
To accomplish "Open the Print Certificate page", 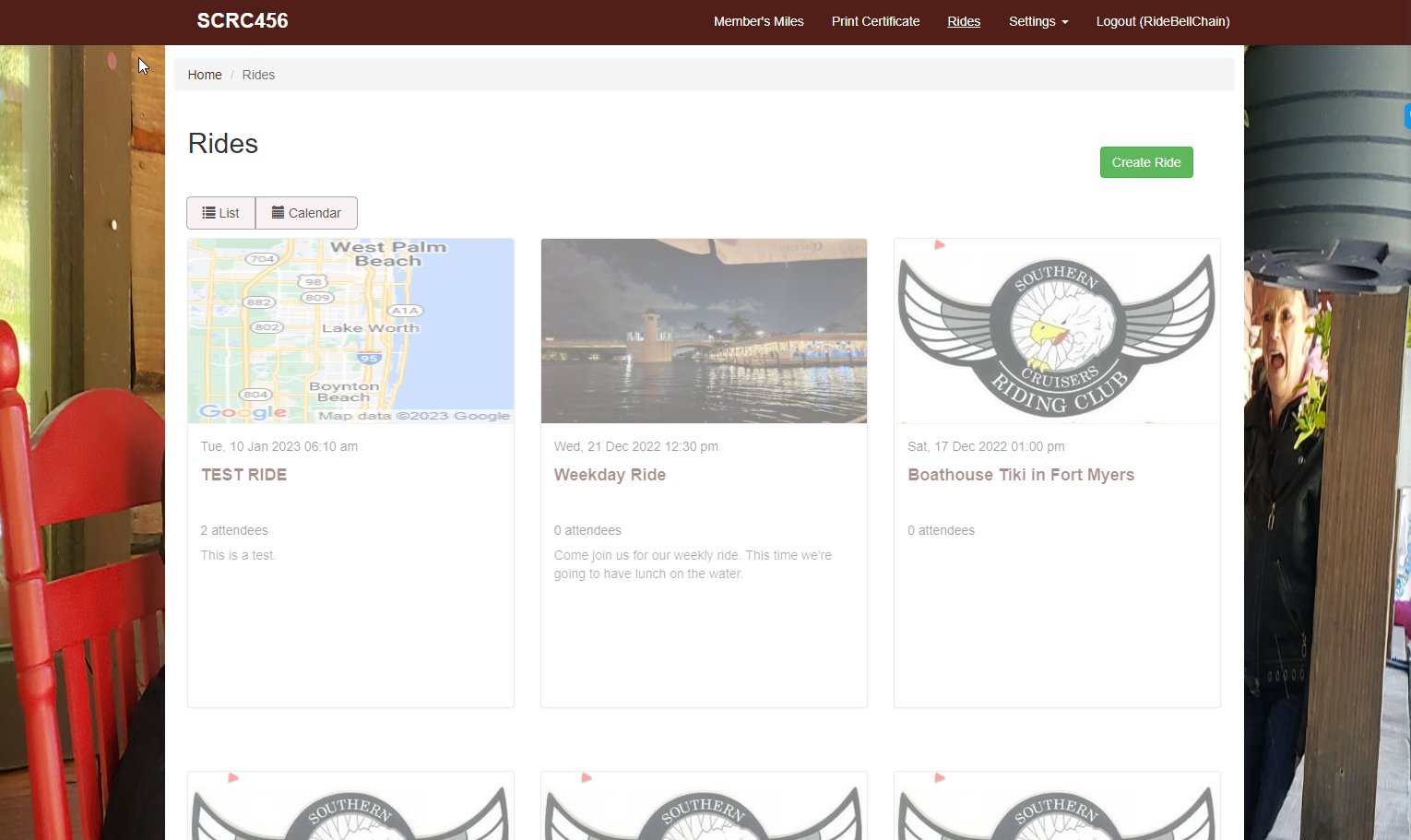I will click(875, 21).
